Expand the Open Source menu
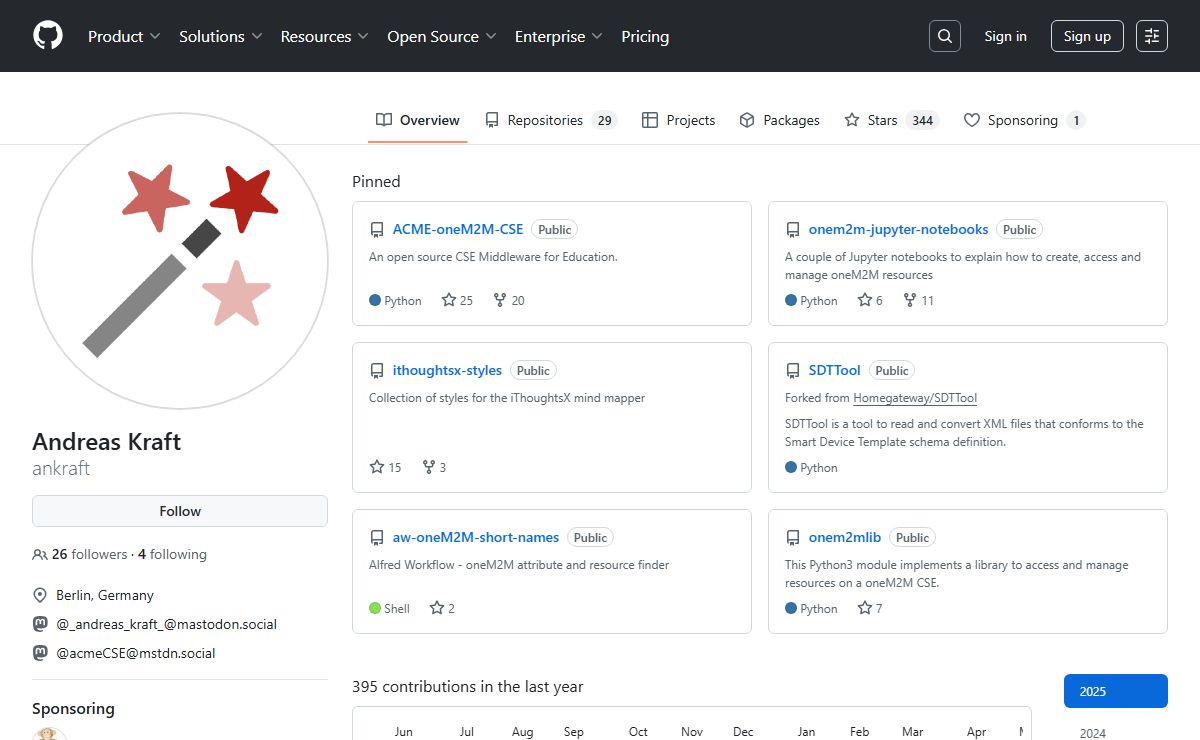This screenshot has width=1200, height=740. coord(442,36)
